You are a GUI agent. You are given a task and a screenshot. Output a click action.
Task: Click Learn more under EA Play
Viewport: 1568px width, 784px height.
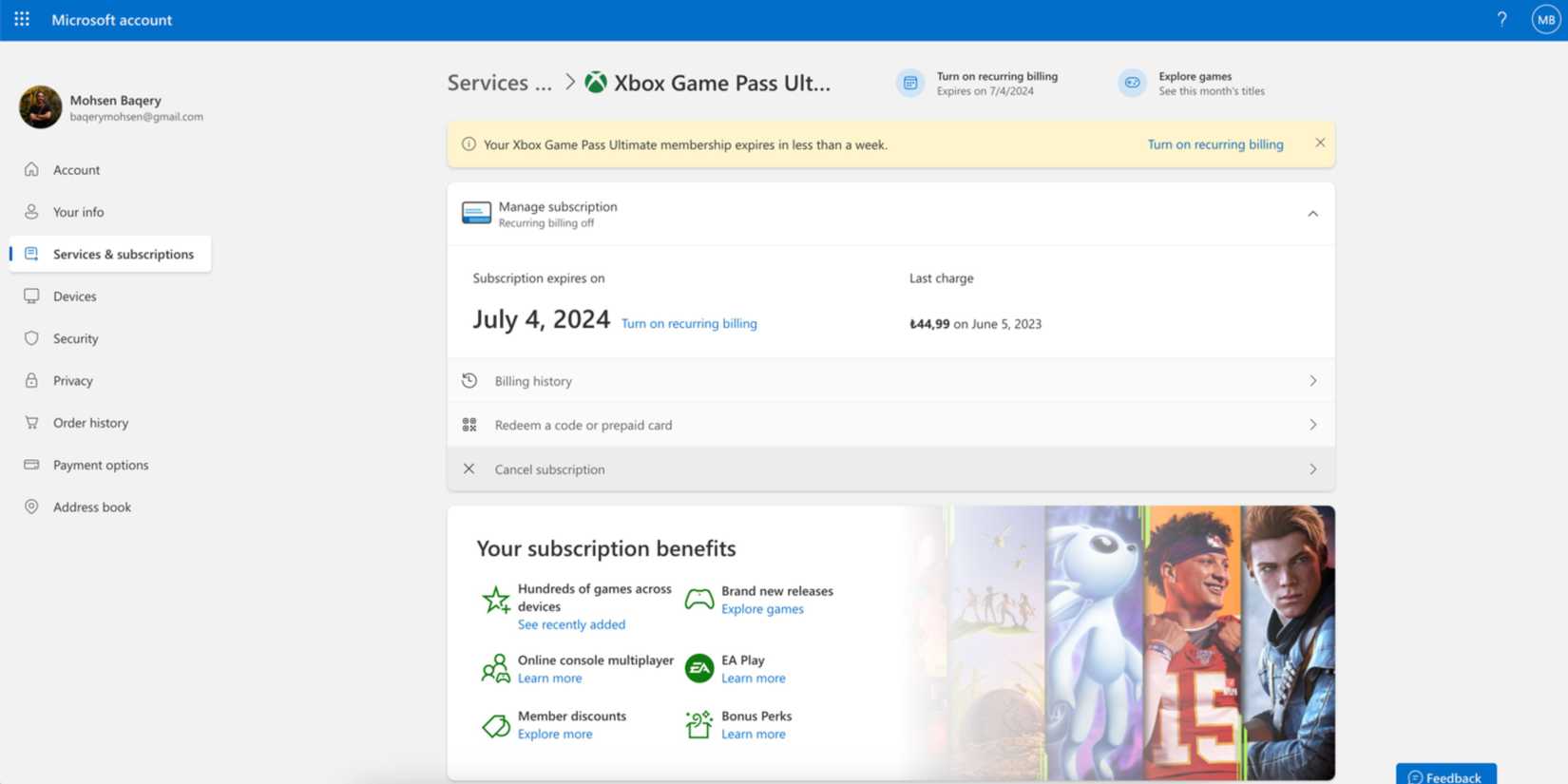[x=753, y=679]
